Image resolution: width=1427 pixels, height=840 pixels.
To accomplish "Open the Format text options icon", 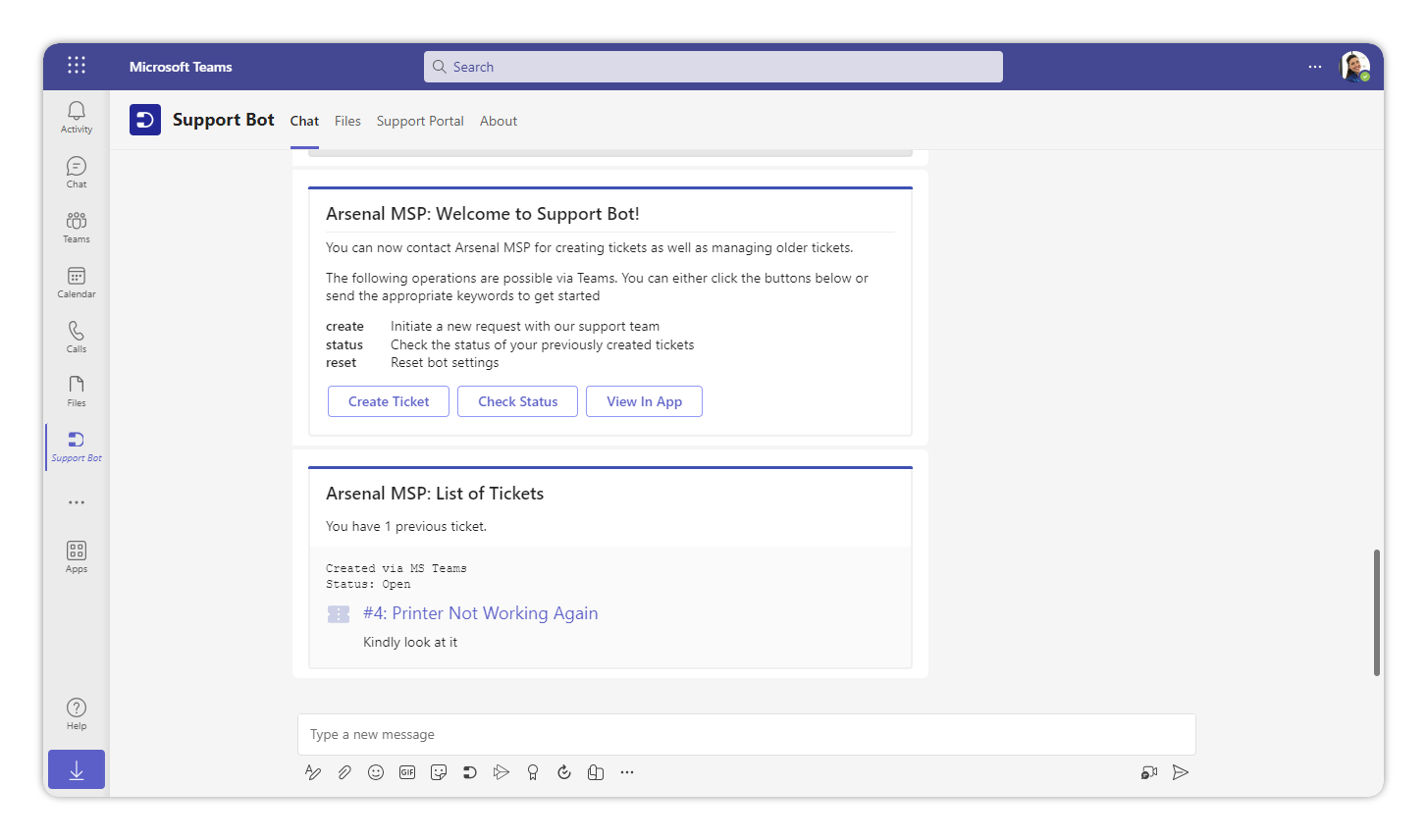I will pyautogui.click(x=313, y=772).
